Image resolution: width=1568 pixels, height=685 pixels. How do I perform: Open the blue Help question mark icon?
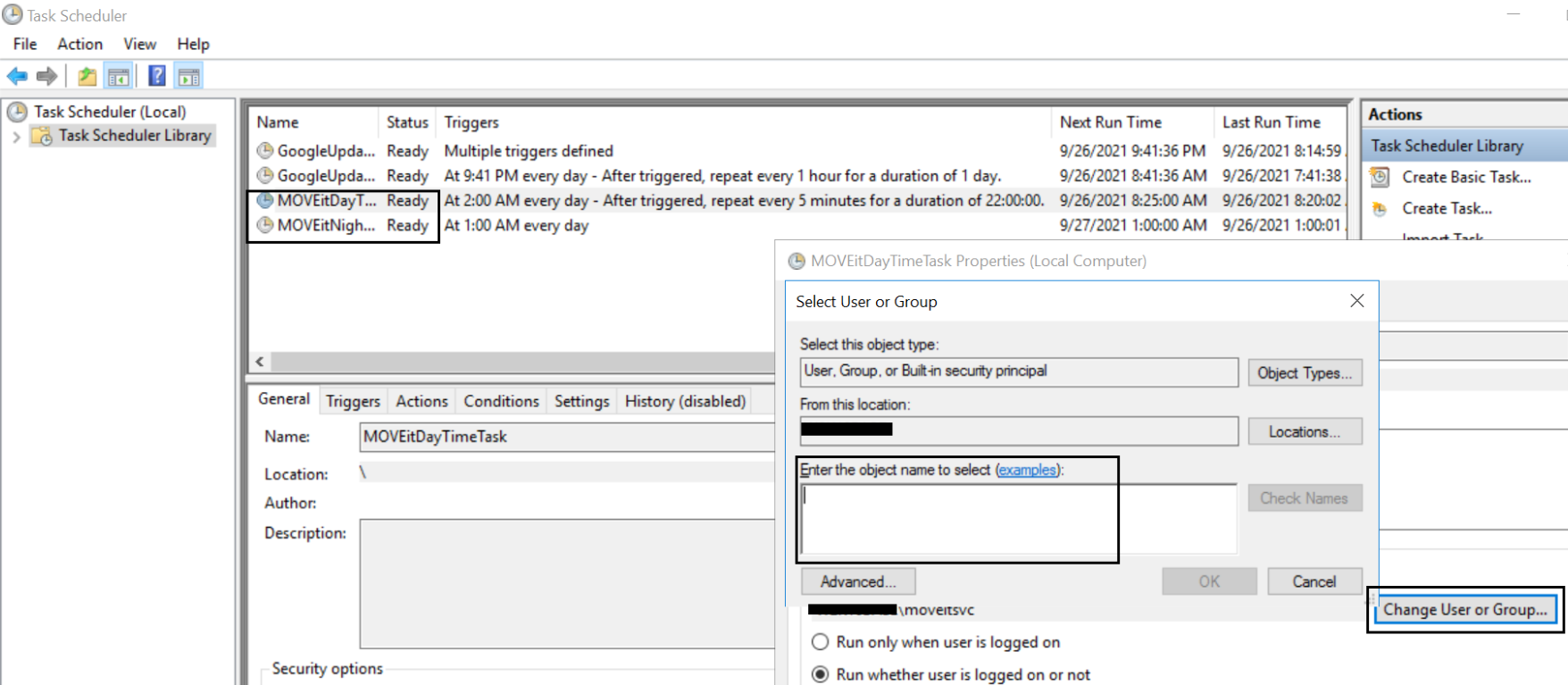tap(157, 76)
